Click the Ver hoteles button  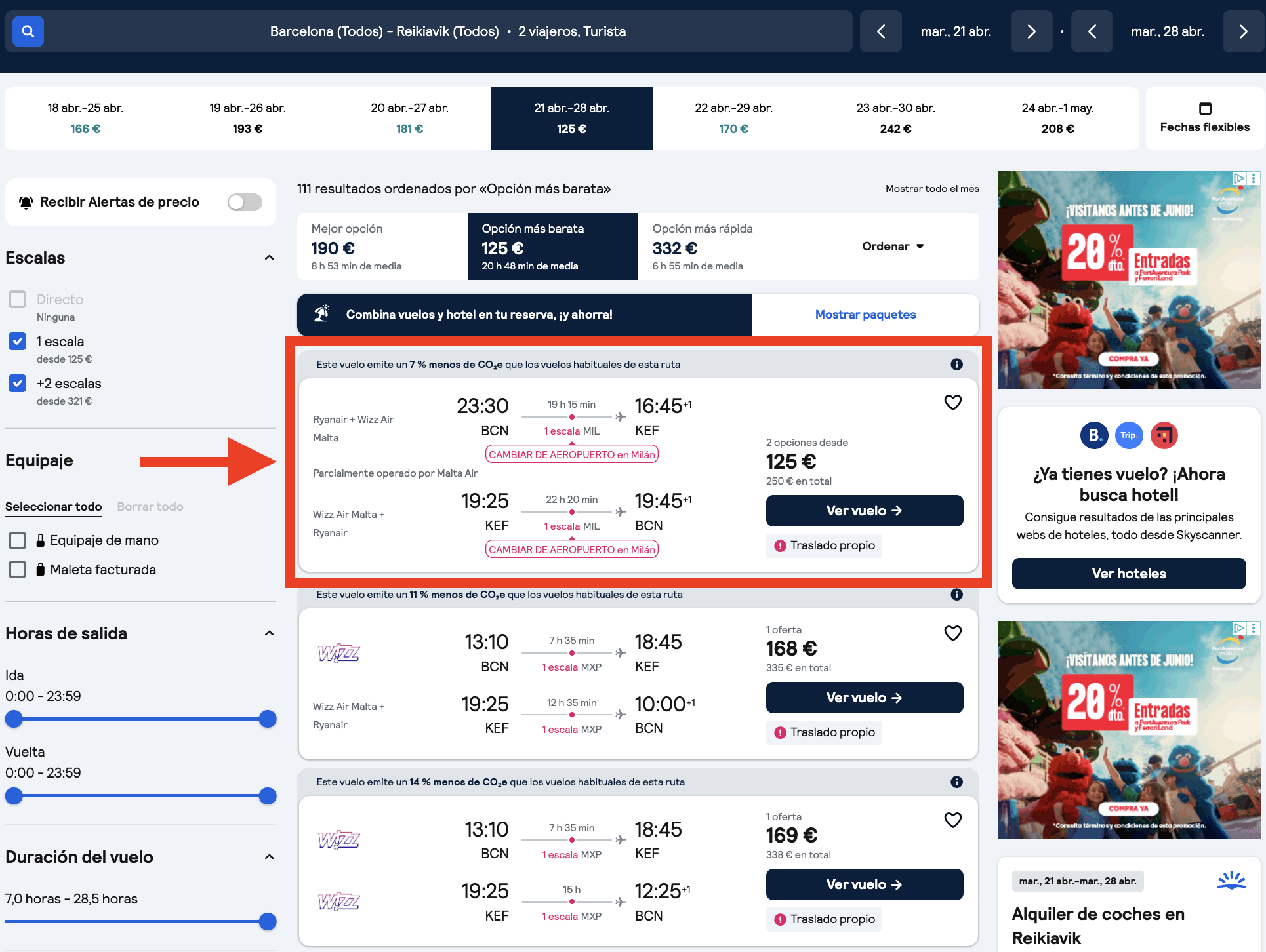(x=1129, y=574)
